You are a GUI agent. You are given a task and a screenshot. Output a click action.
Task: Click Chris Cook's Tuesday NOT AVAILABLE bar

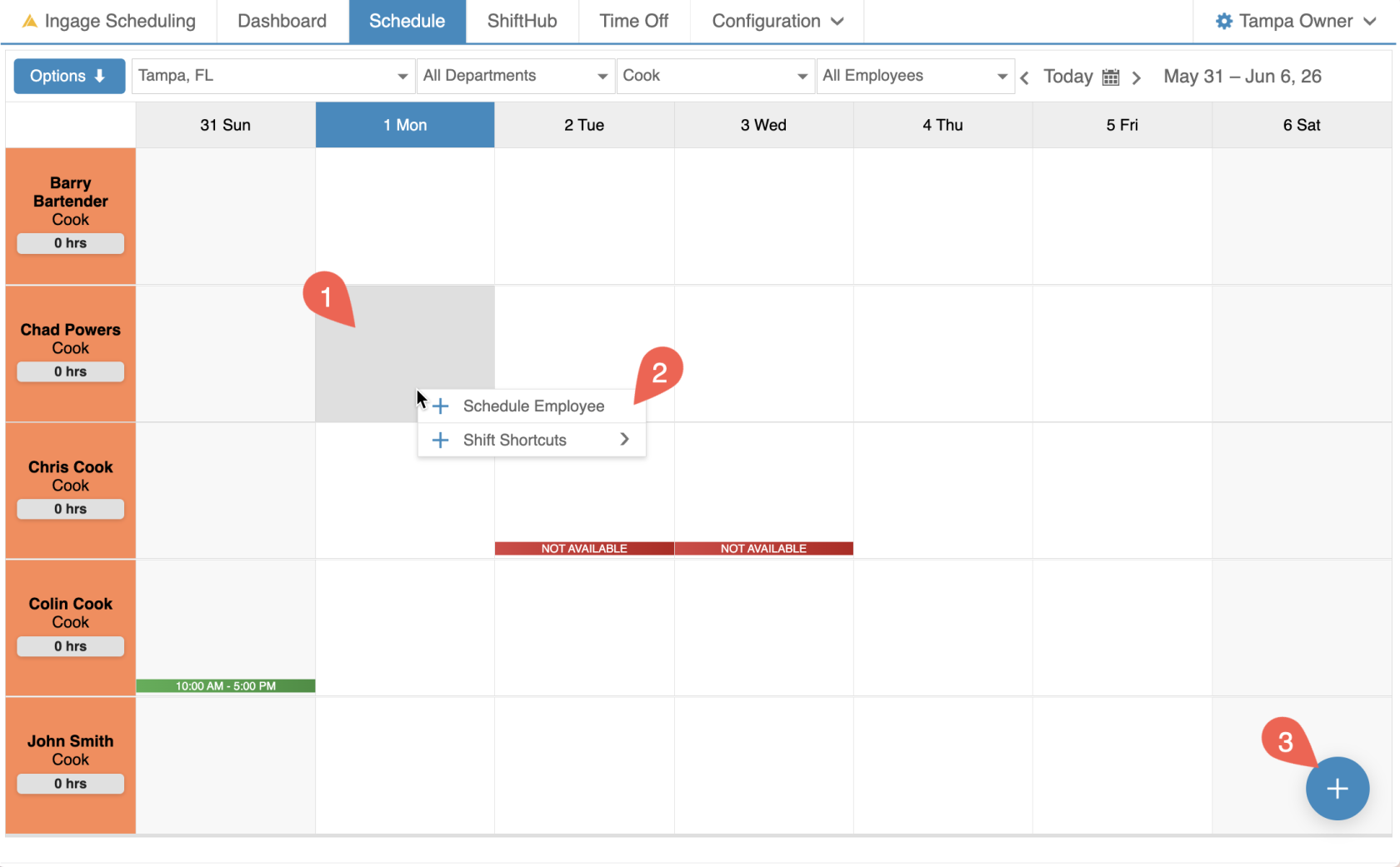(584, 549)
